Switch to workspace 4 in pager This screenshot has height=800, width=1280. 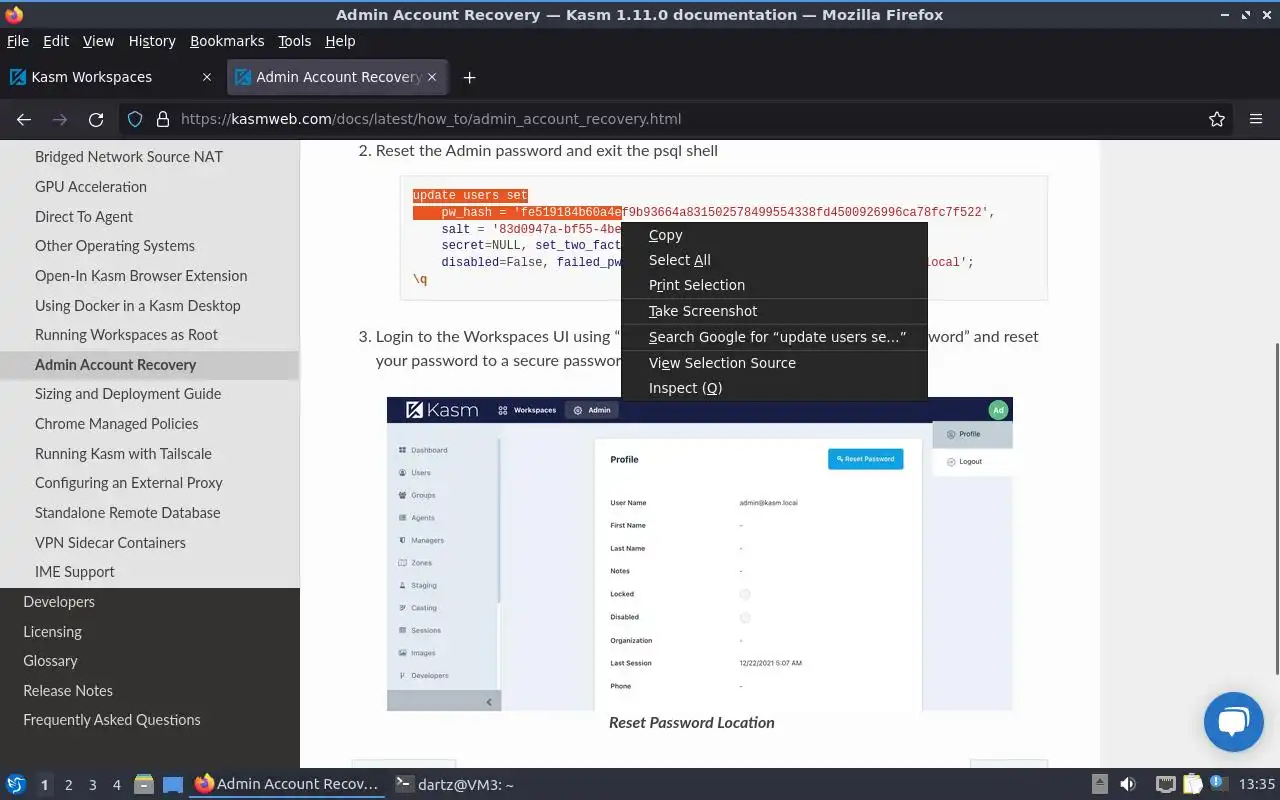[x=116, y=785]
